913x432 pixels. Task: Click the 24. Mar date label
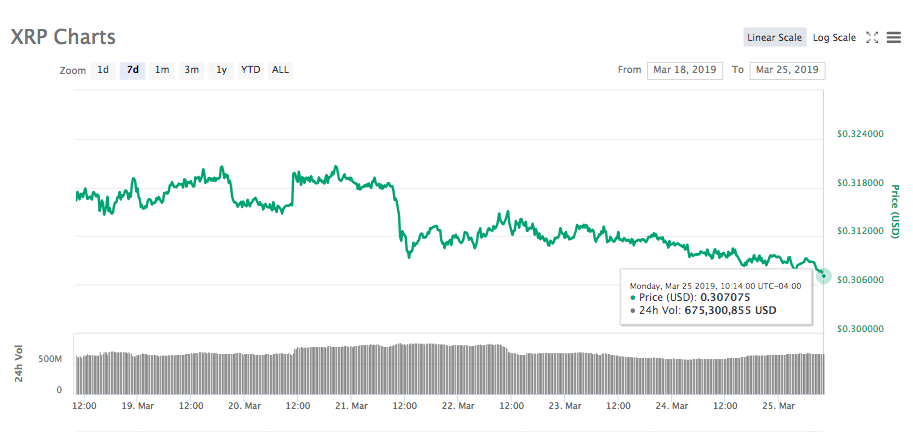pos(671,405)
